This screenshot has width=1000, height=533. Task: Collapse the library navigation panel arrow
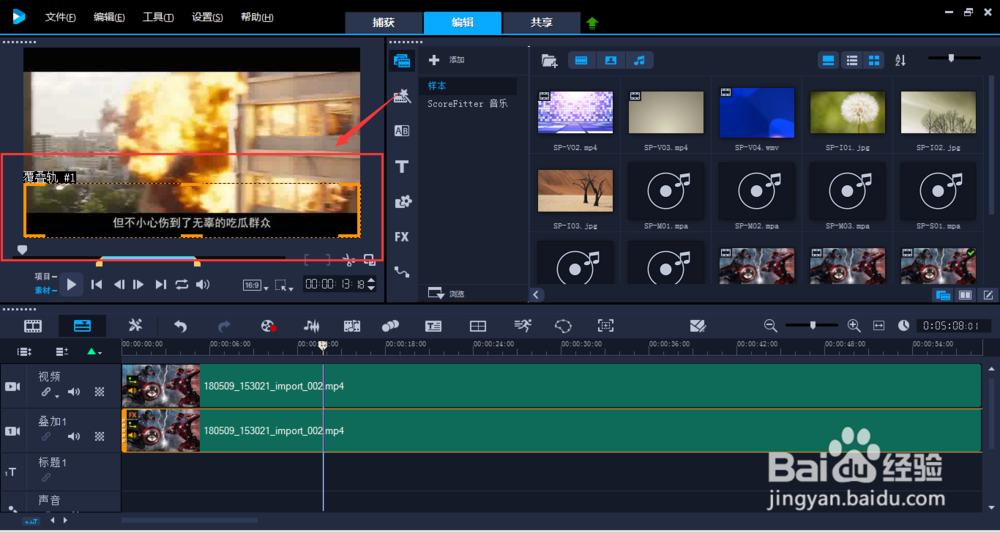[x=536, y=295]
